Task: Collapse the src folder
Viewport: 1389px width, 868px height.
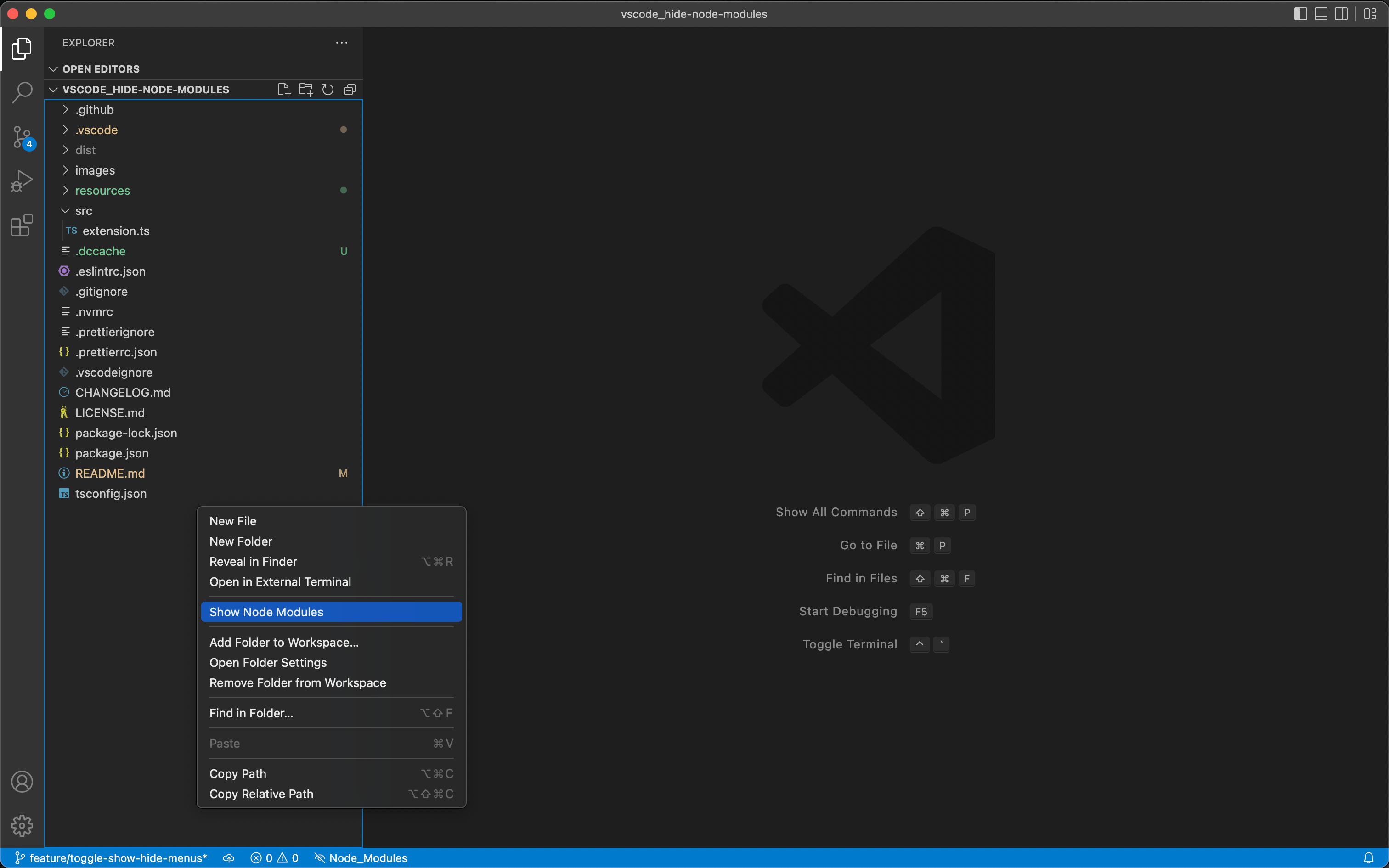Action: click(x=83, y=211)
